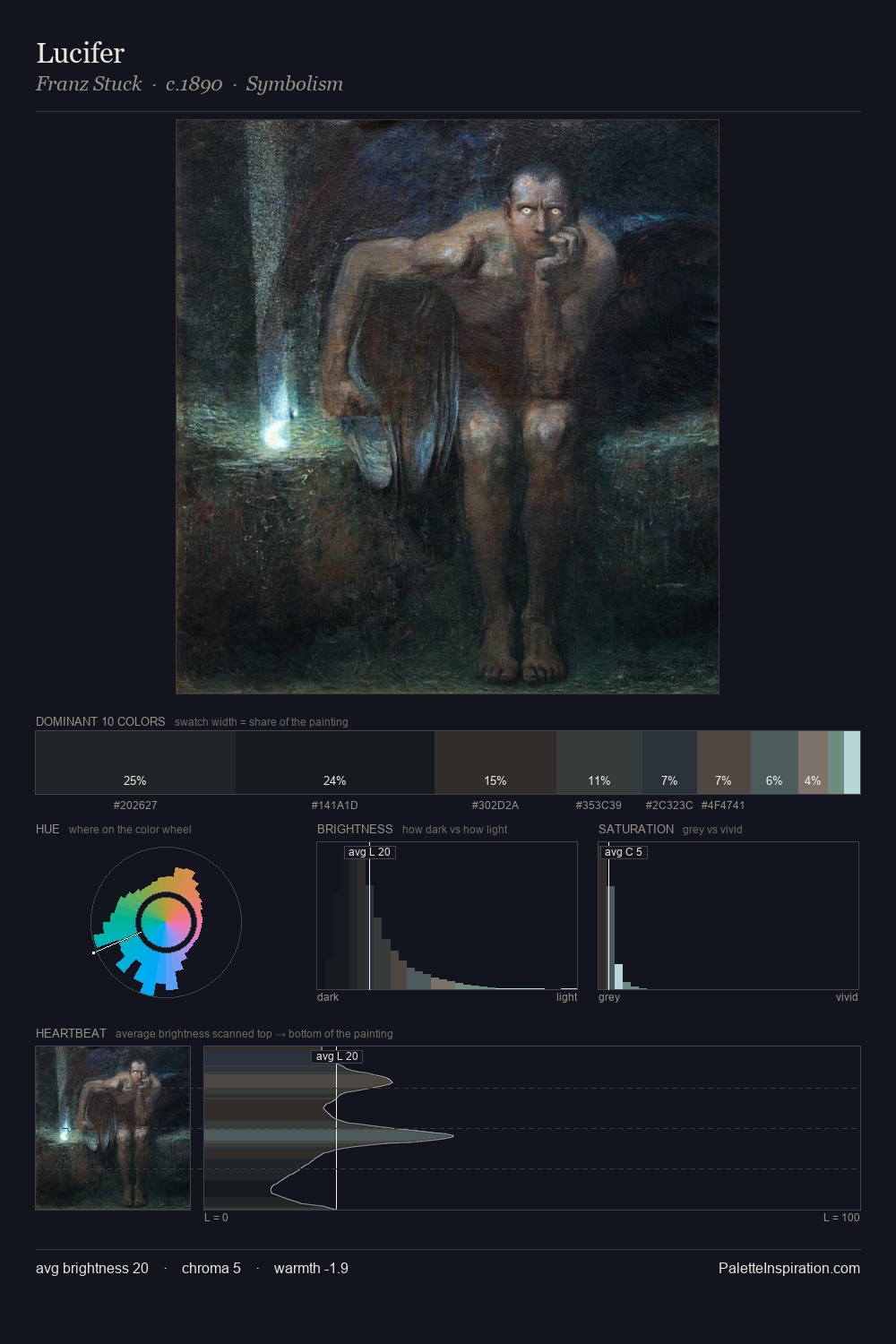This screenshot has width=896, height=1344.
Task: Click the hex code '#353C39'
Action: coord(599,806)
